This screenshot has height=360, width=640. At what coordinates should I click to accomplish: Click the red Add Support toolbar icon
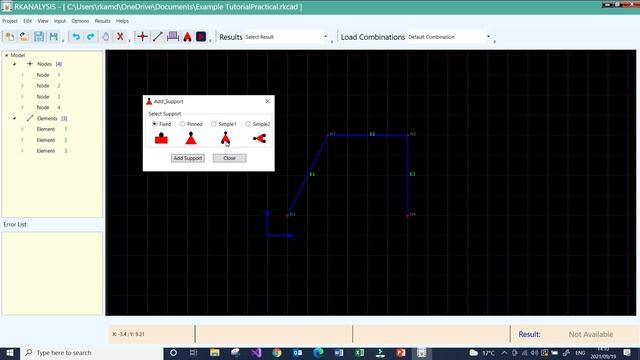click(x=187, y=37)
